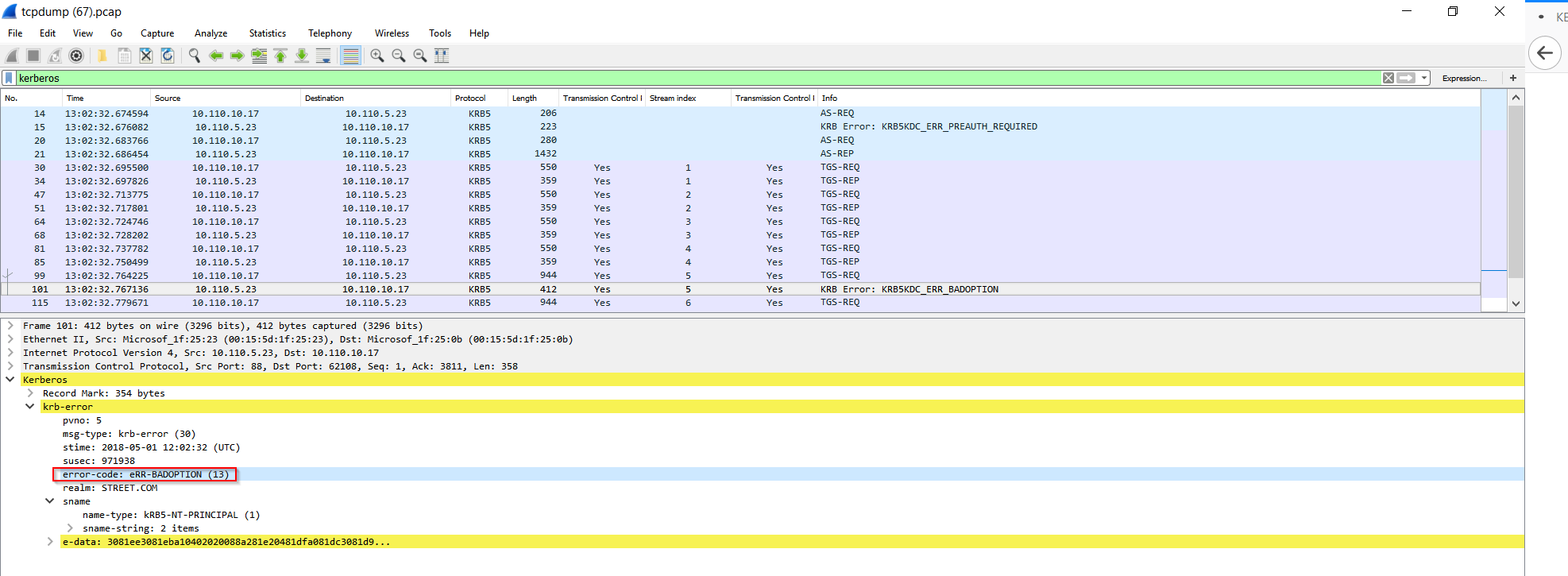Toggle auto-scroll during live capture
This screenshot has height=576, width=1568.
[323, 56]
